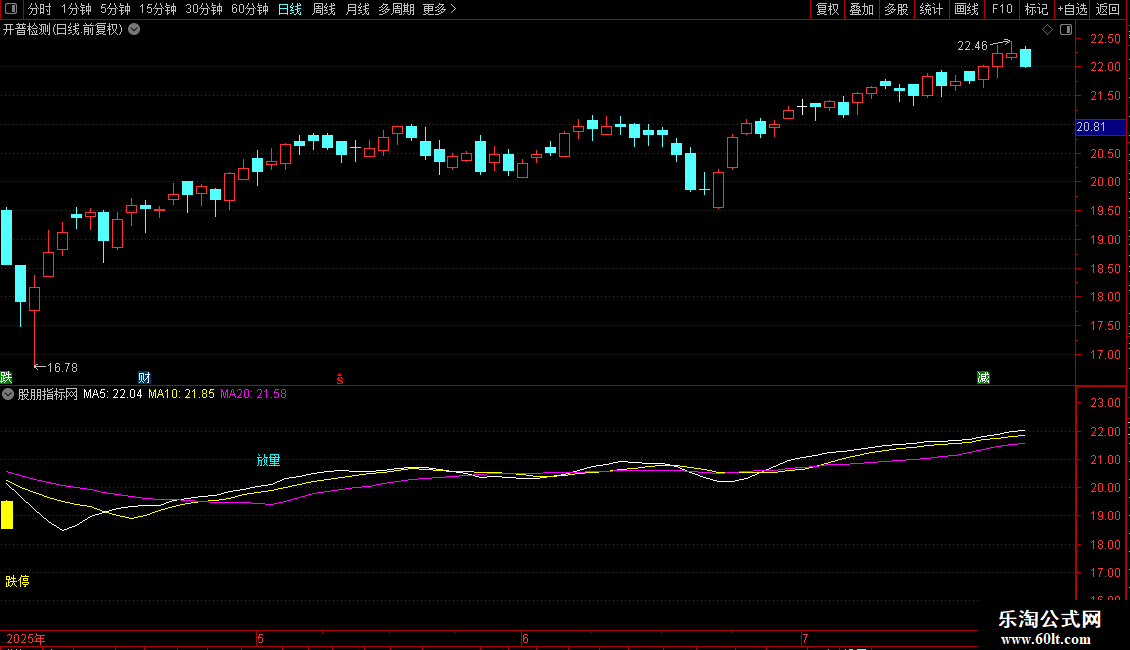Click month 7 marker on time axis
The height and width of the screenshot is (650, 1130).
tap(805, 639)
